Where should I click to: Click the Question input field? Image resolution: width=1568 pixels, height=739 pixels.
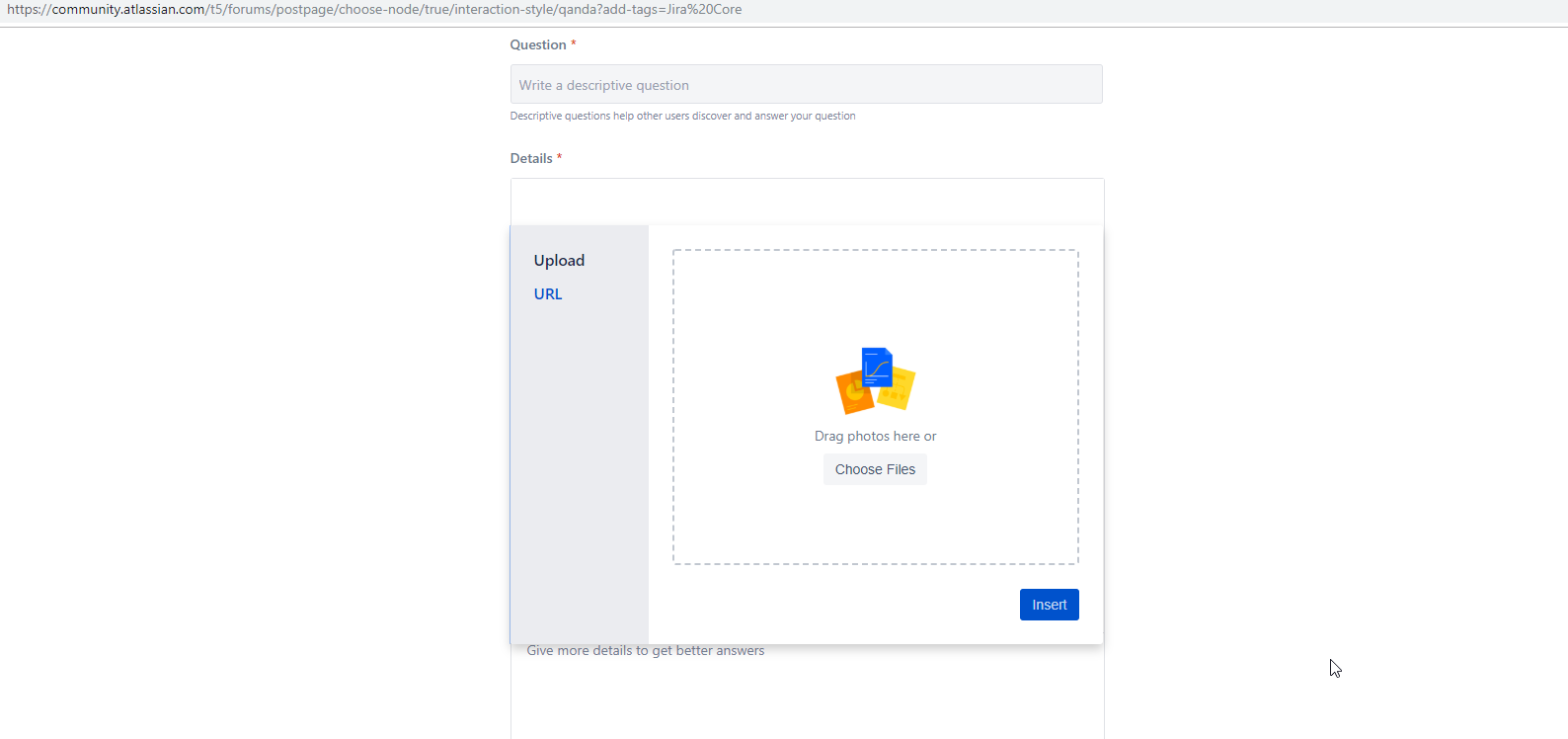[x=806, y=84]
